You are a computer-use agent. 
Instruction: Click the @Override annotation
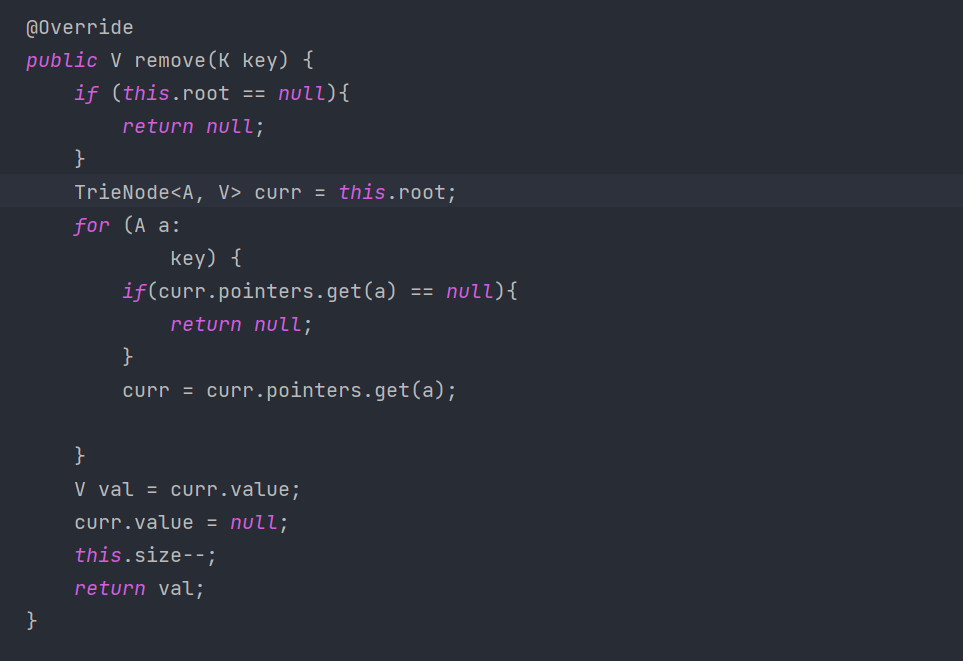(x=79, y=28)
